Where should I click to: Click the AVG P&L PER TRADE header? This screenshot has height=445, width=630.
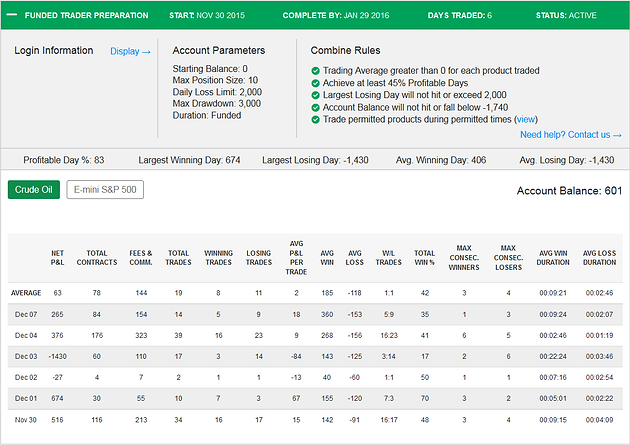click(x=297, y=258)
